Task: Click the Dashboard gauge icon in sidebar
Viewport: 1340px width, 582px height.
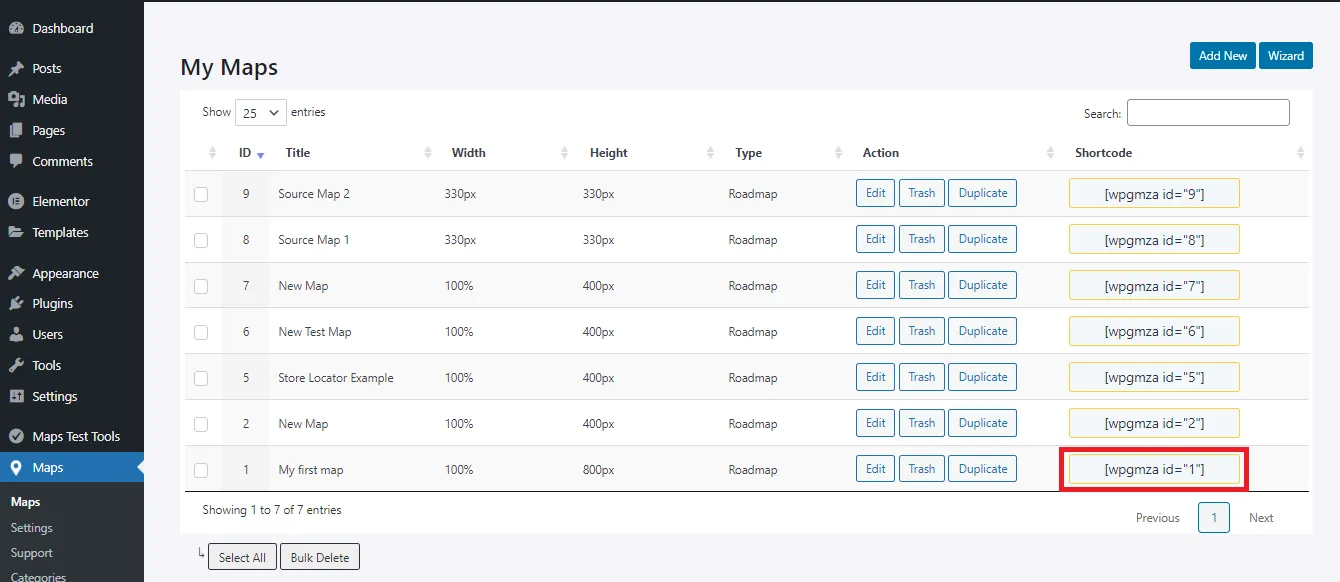Action: click(16, 28)
